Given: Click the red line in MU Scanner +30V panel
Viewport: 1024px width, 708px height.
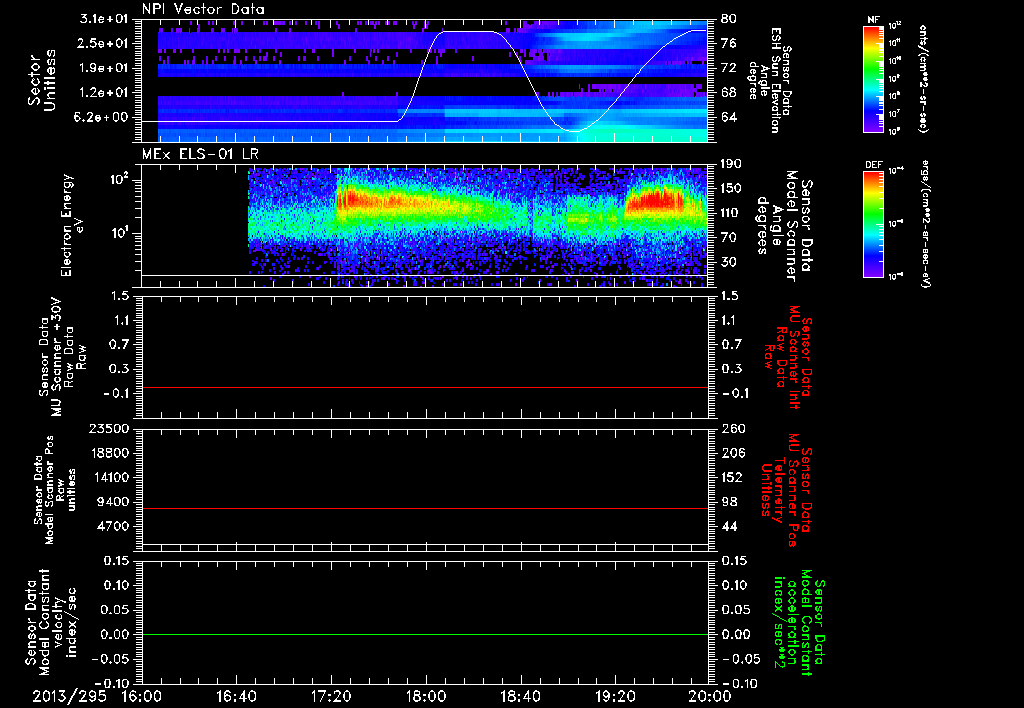Looking at the screenshot, I should [x=425, y=387].
